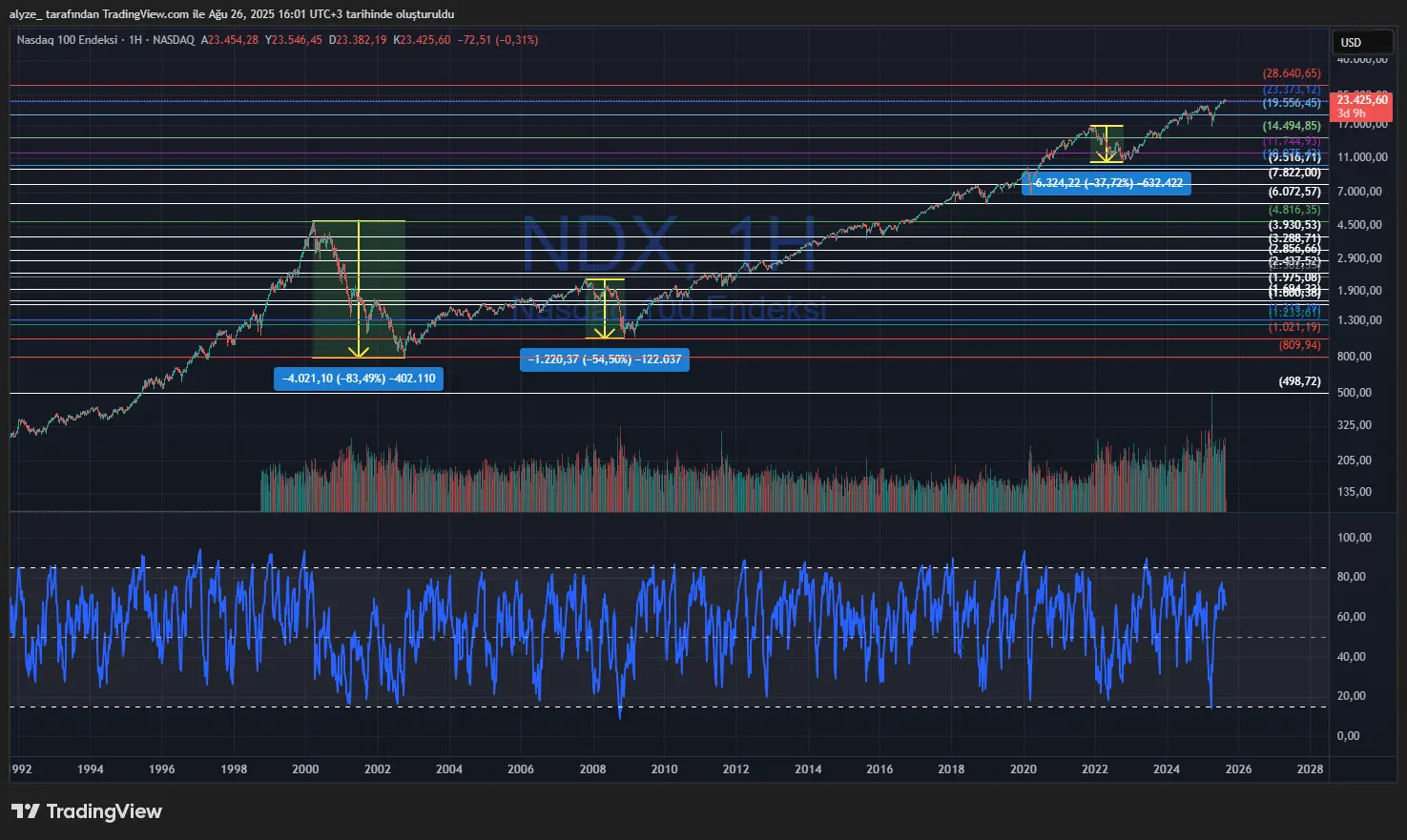Click the year 2008 on the time axis
Image resolution: width=1407 pixels, height=840 pixels.
pos(592,769)
